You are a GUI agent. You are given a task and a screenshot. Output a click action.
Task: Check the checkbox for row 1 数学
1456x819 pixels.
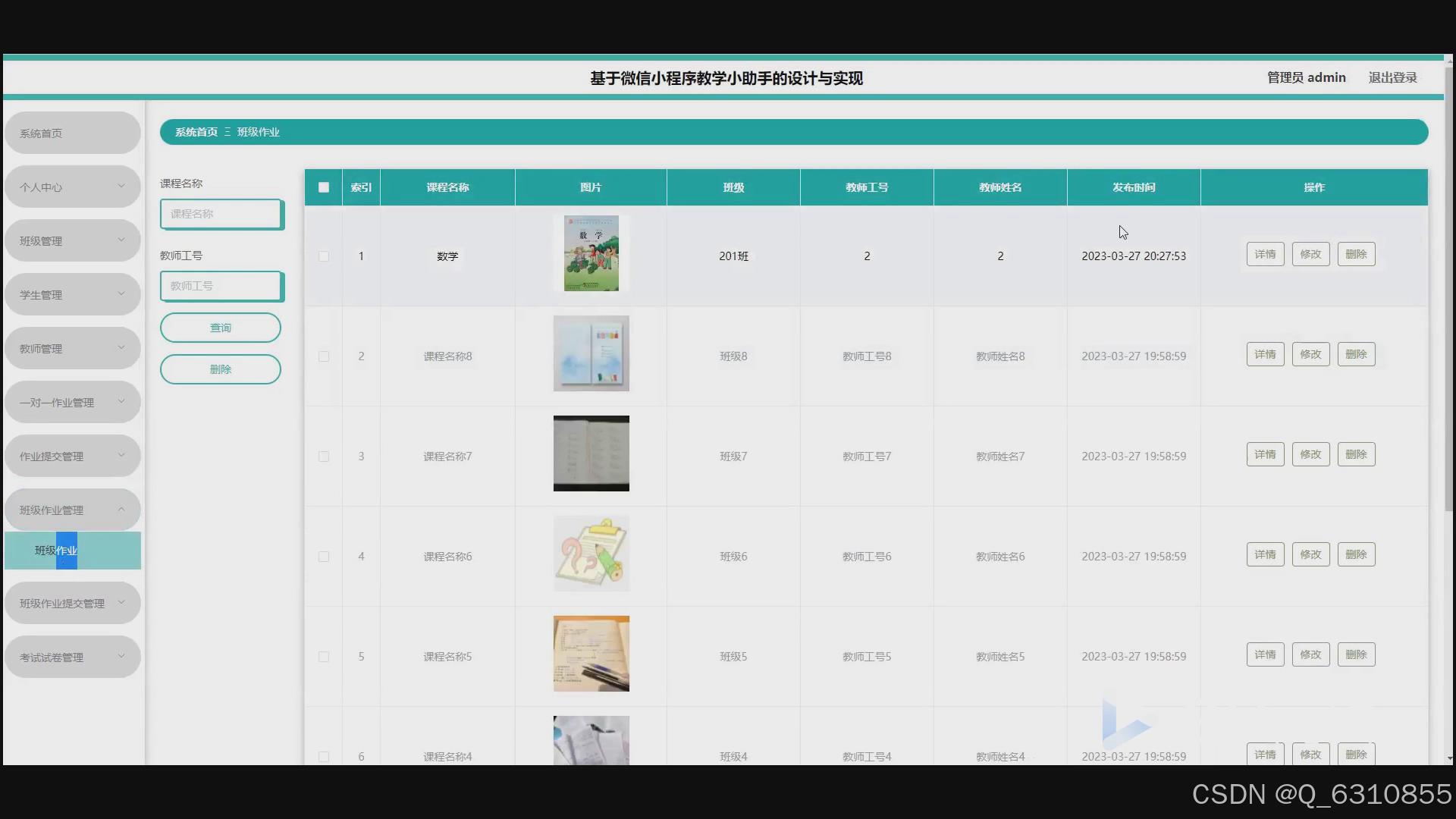(x=324, y=256)
